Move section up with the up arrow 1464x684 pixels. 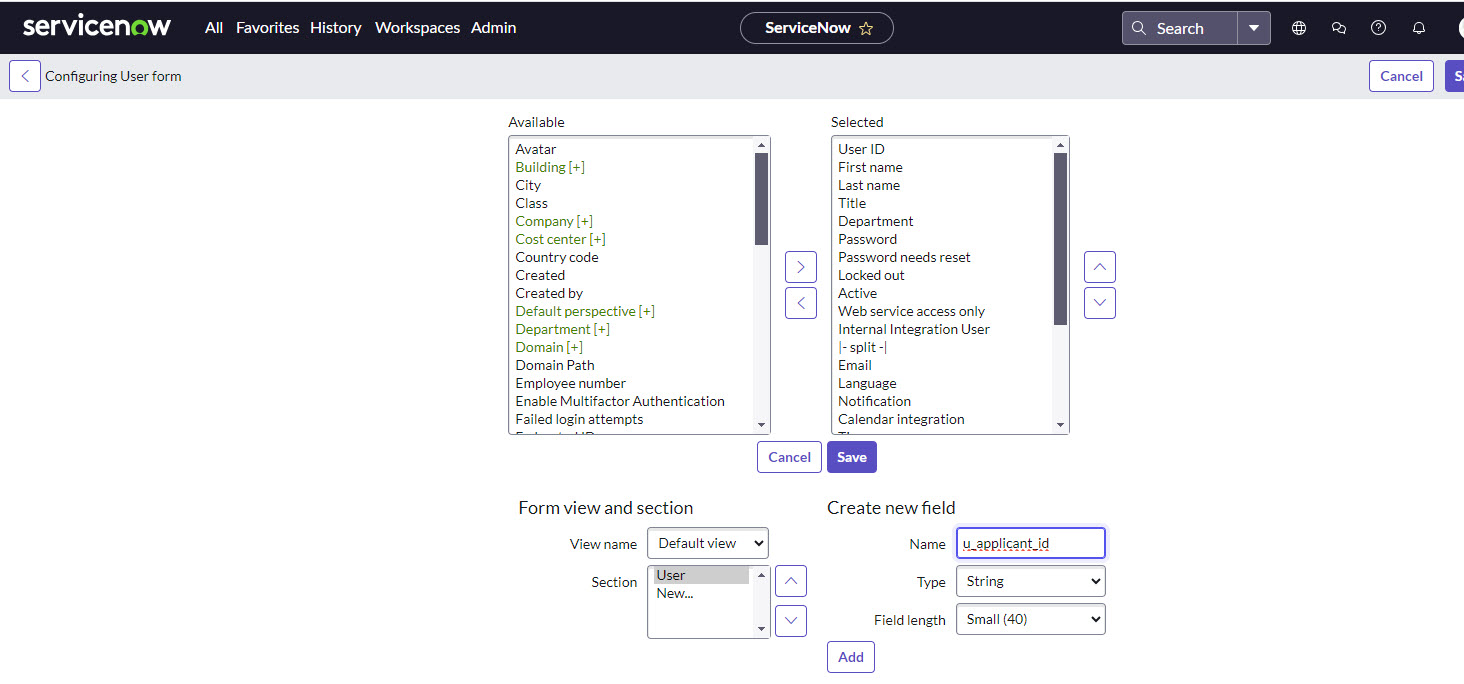click(x=791, y=580)
